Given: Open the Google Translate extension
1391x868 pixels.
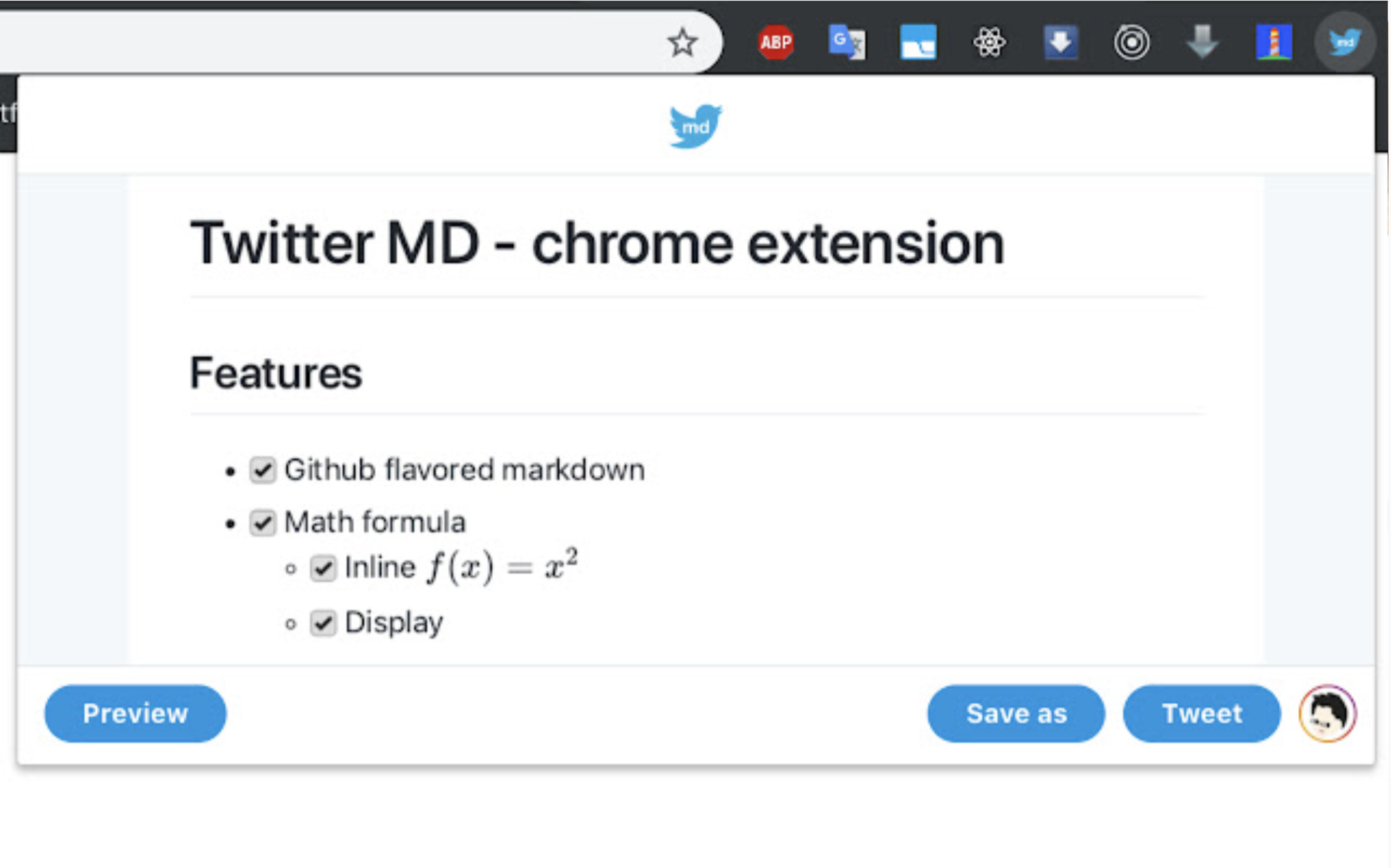Looking at the screenshot, I should point(847,42).
